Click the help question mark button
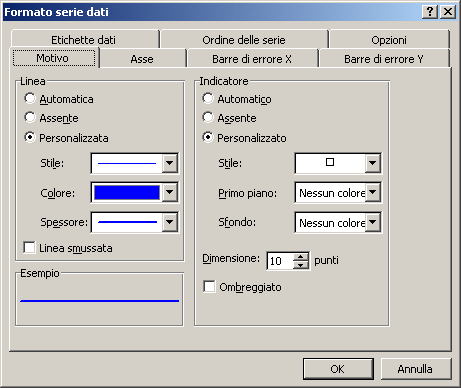Screen dimensions: 461x388 (x=430, y=12)
